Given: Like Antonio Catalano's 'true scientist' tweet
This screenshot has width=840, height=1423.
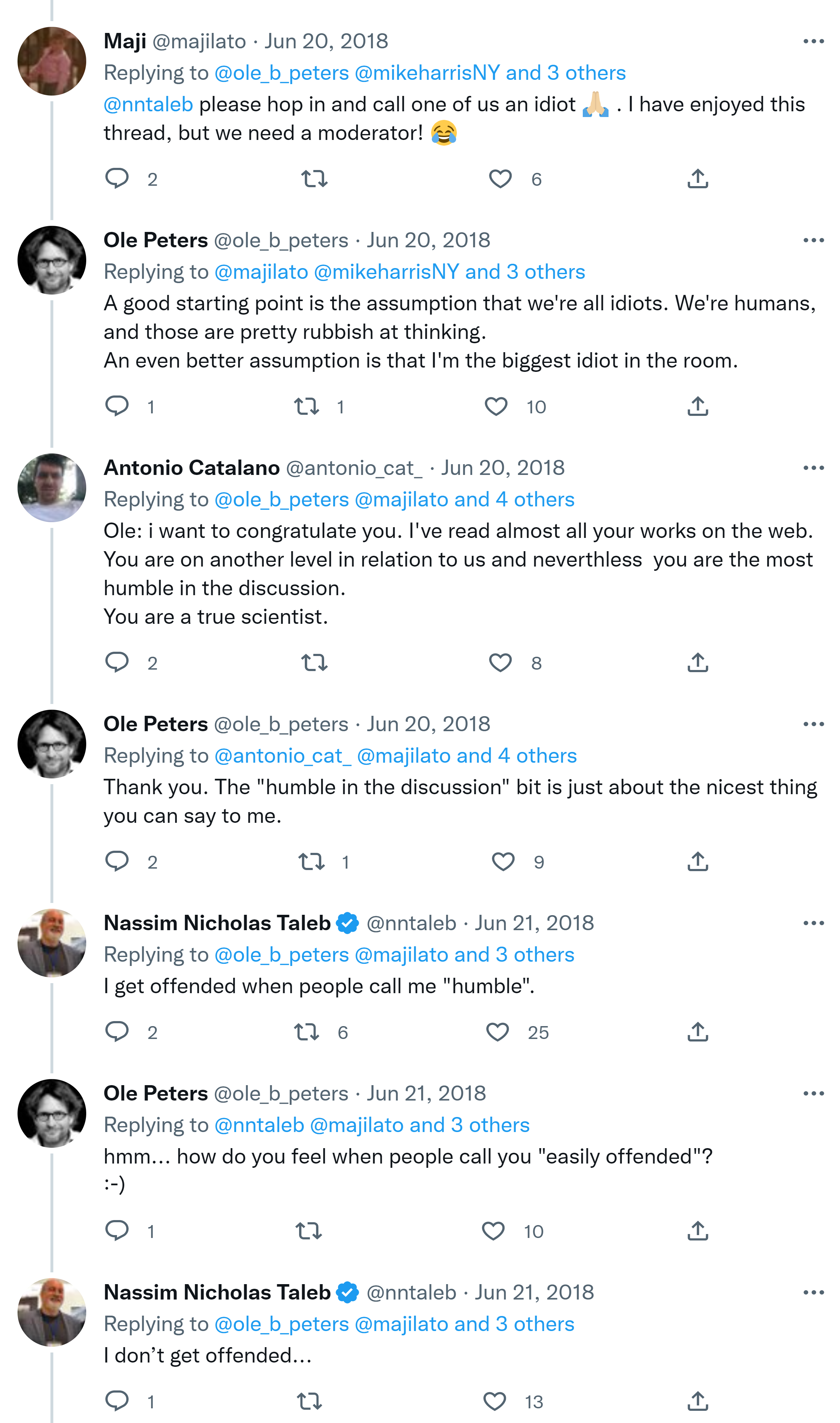Looking at the screenshot, I should [500, 662].
